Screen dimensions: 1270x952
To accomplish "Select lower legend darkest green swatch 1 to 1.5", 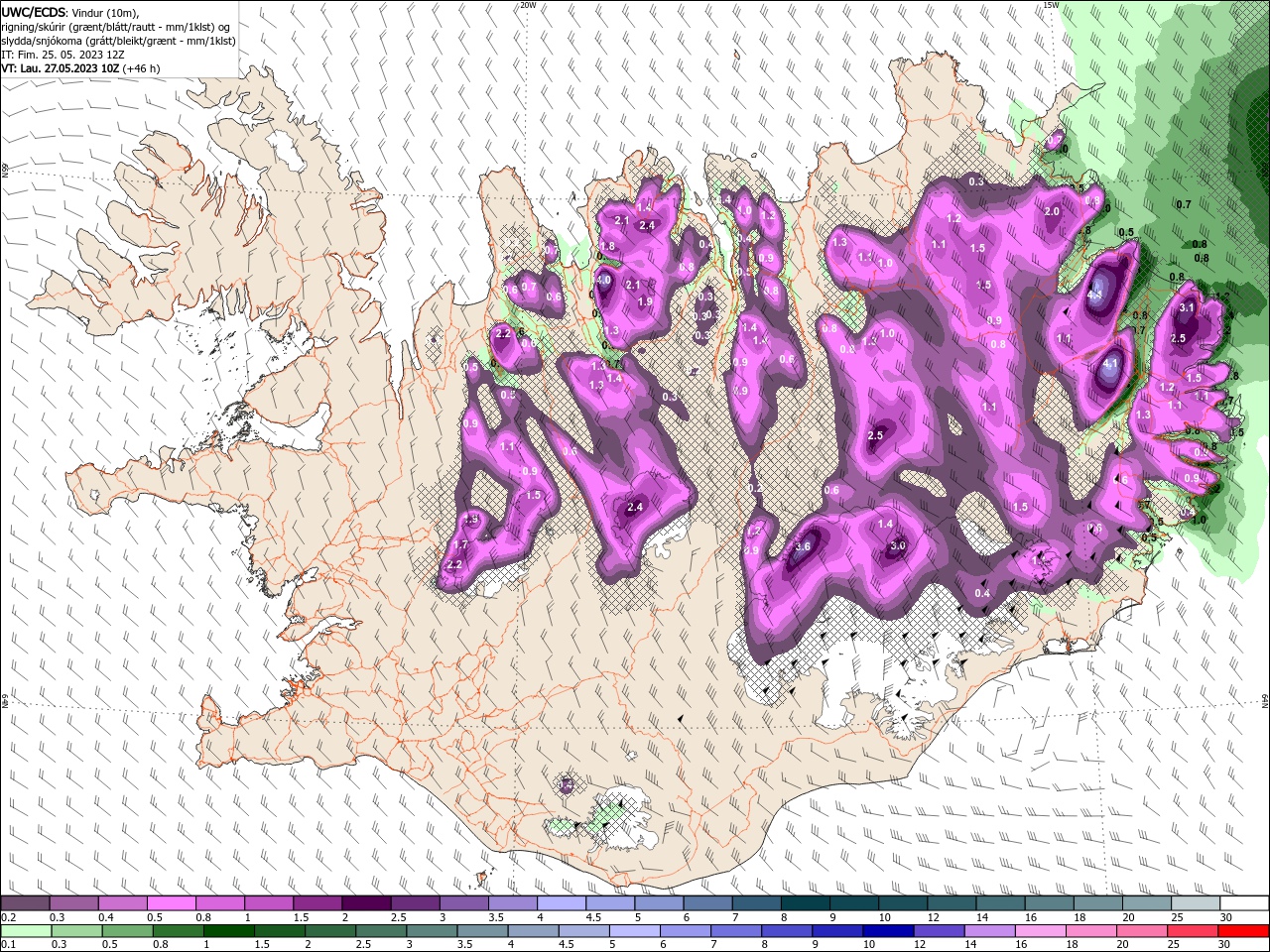I will [228, 931].
